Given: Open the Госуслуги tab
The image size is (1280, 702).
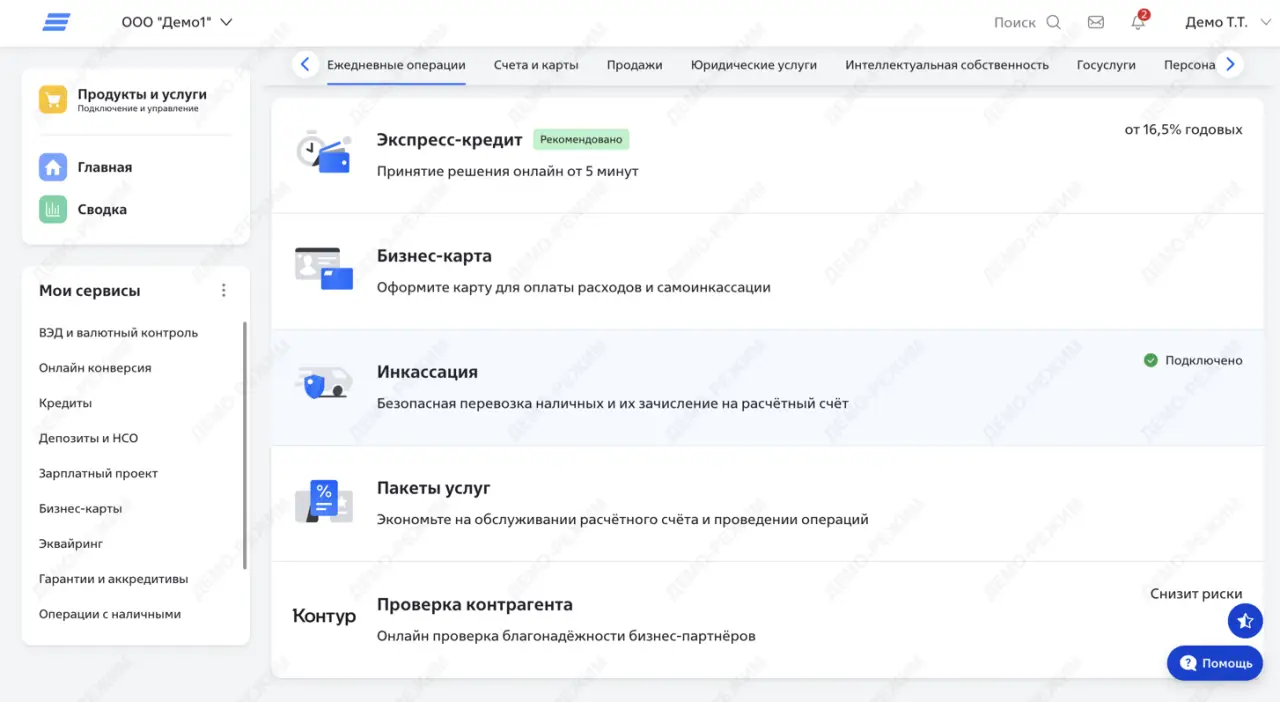Looking at the screenshot, I should click(1105, 63).
